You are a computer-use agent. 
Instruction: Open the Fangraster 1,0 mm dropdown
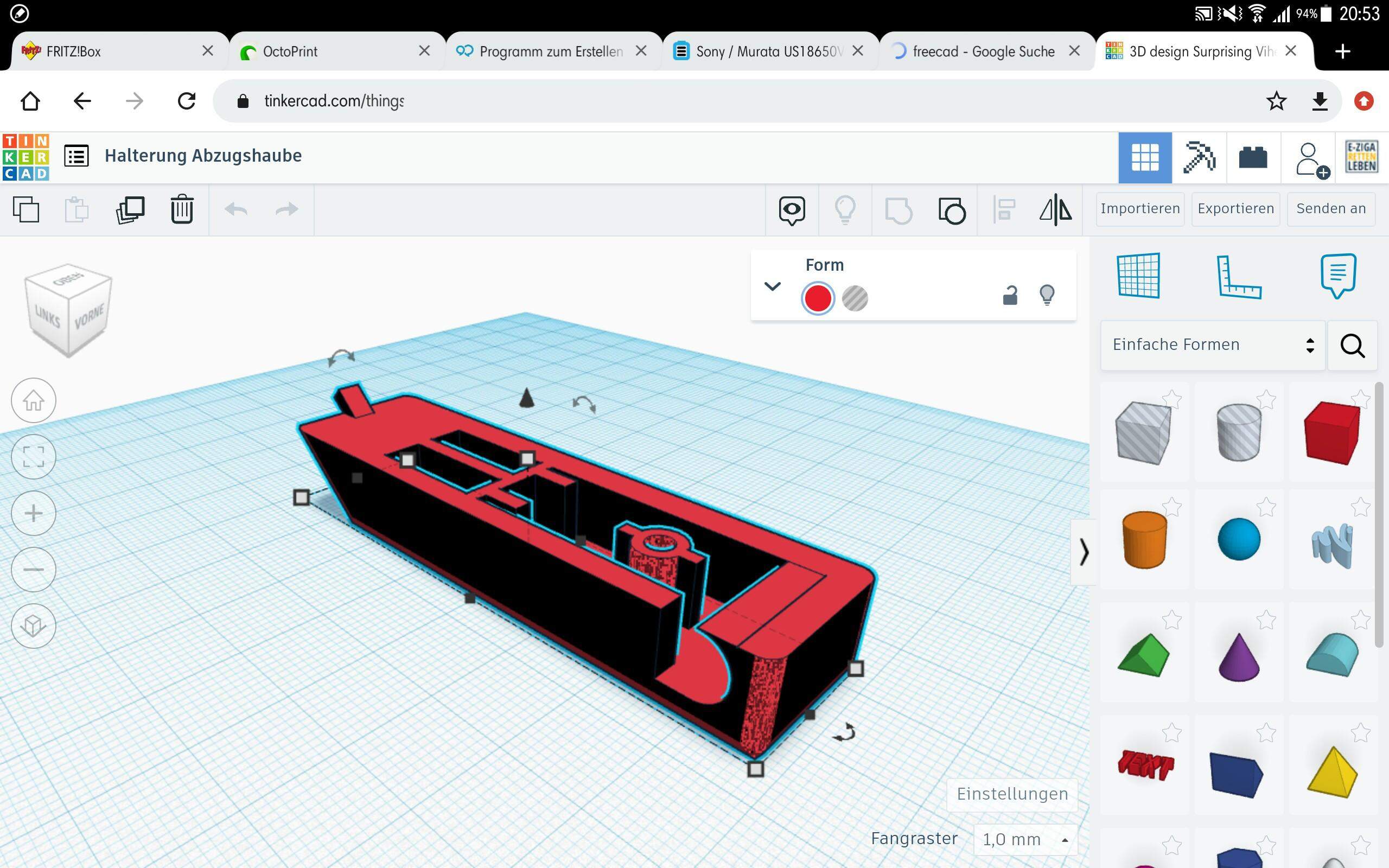(x=1024, y=839)
